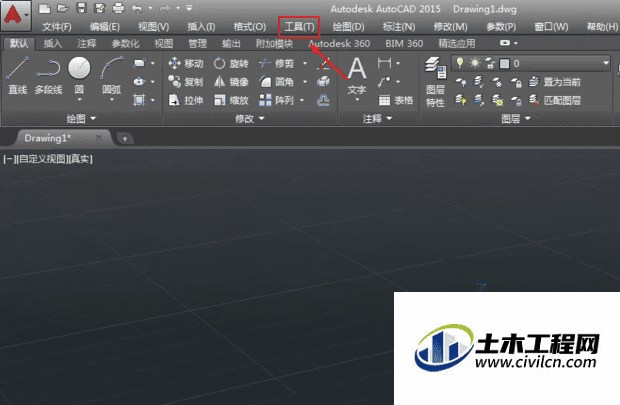Click the 真实 visual style label
Viewport: 620px width, 405px height.
point(80,159)
